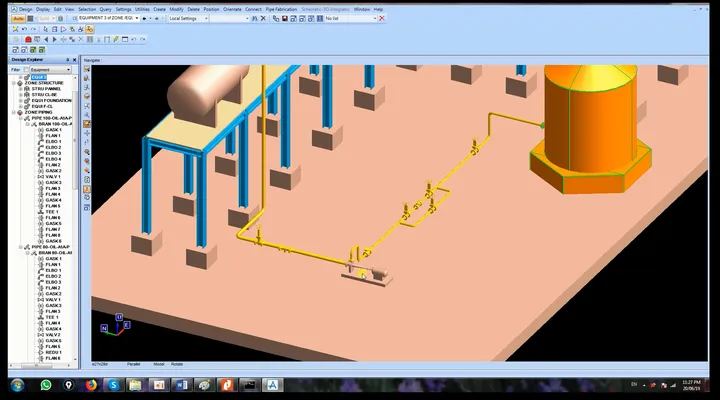Select BRAN 100-OIL branch in the tree
Viewport: 720px width, 400px height.
point(55,124)
